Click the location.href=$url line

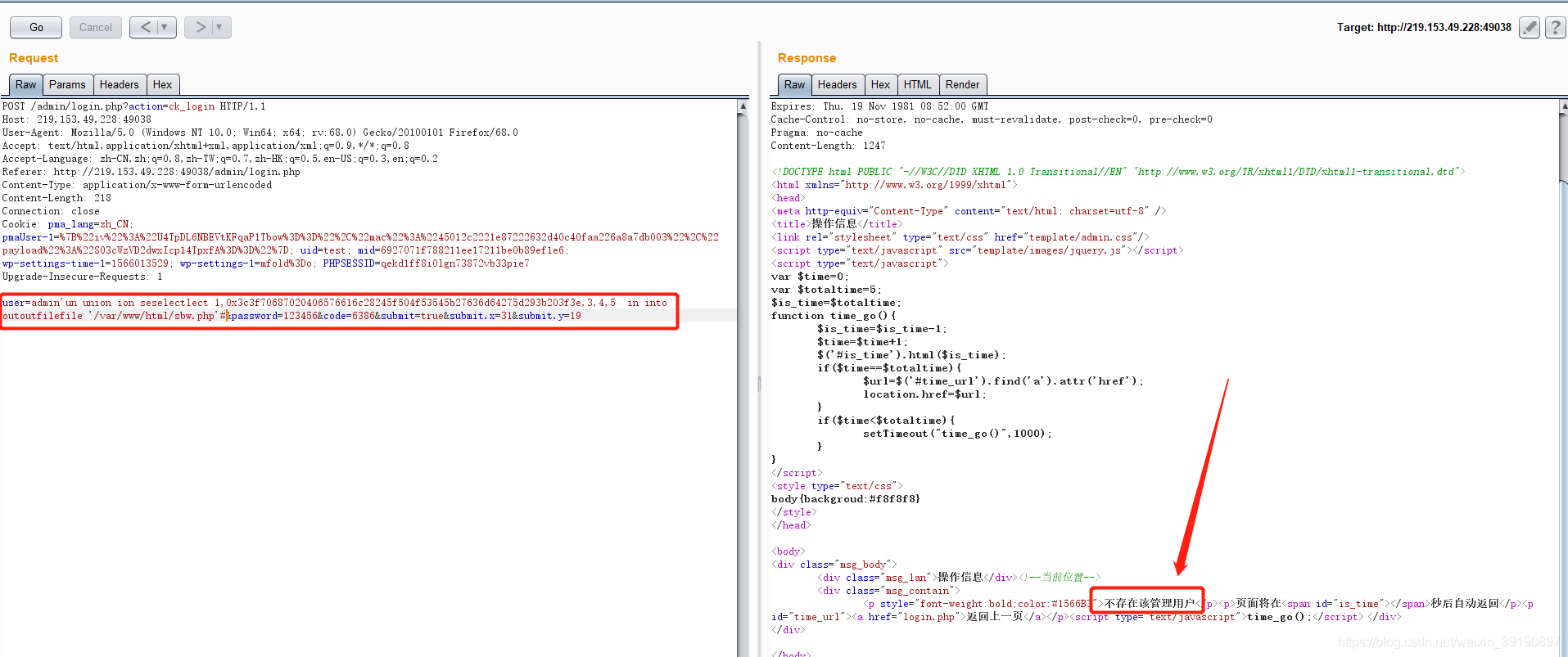tap(925, 394)
